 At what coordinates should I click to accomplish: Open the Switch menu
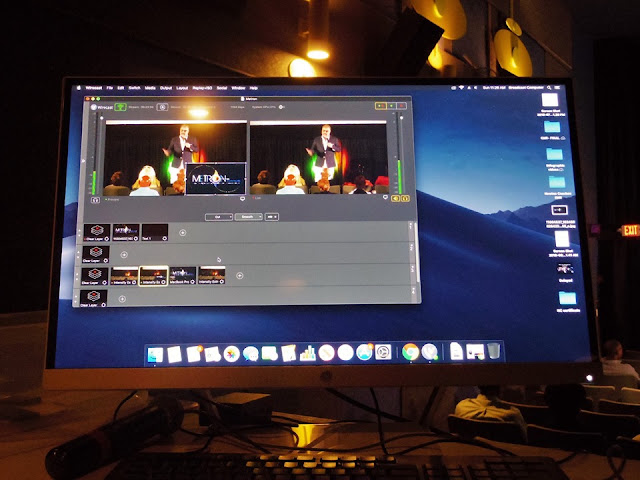[134, 88]
